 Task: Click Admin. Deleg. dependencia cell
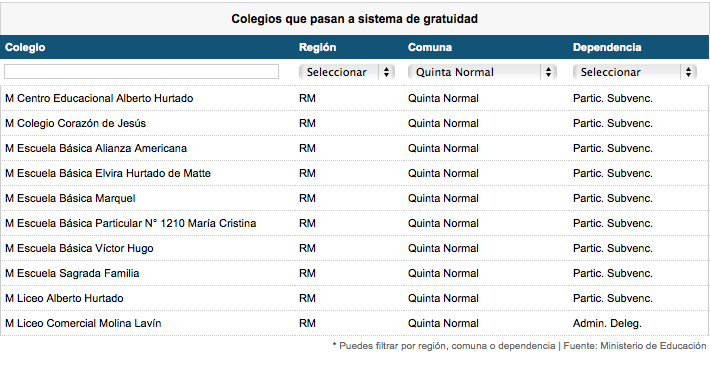(x=607, y=323)
